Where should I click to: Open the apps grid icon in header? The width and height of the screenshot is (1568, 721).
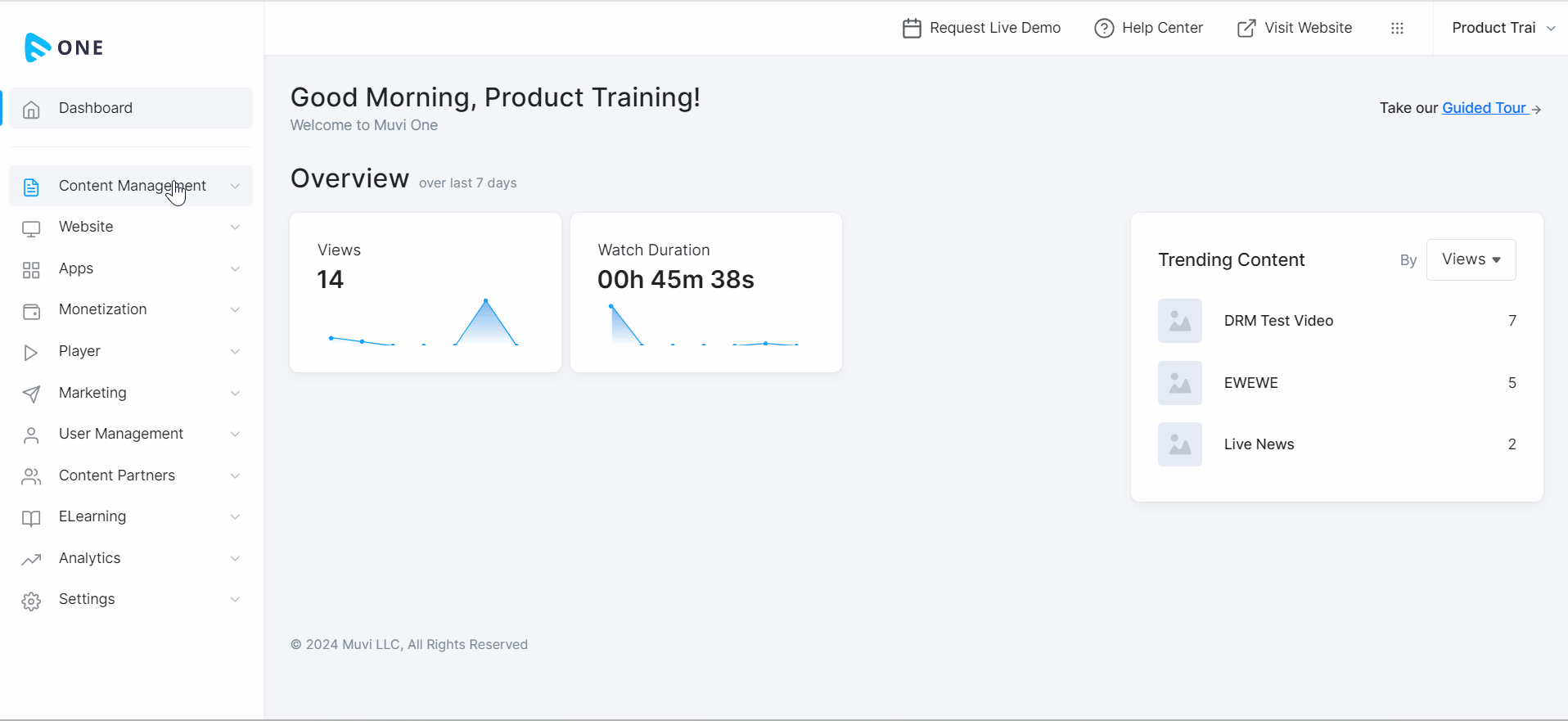point(1397,29)
